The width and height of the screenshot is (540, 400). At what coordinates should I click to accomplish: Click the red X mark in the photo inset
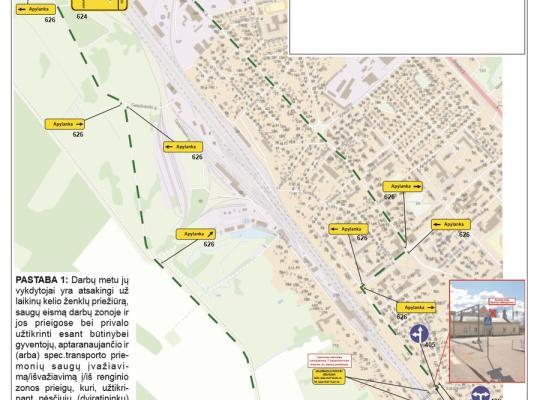[x=492, y=313]
